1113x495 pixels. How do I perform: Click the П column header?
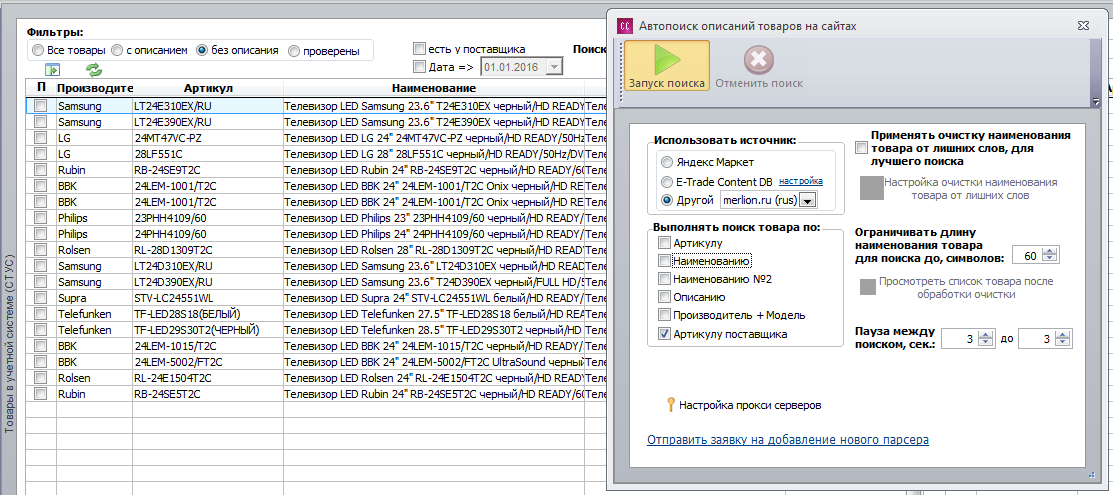(x=41, y=88)
